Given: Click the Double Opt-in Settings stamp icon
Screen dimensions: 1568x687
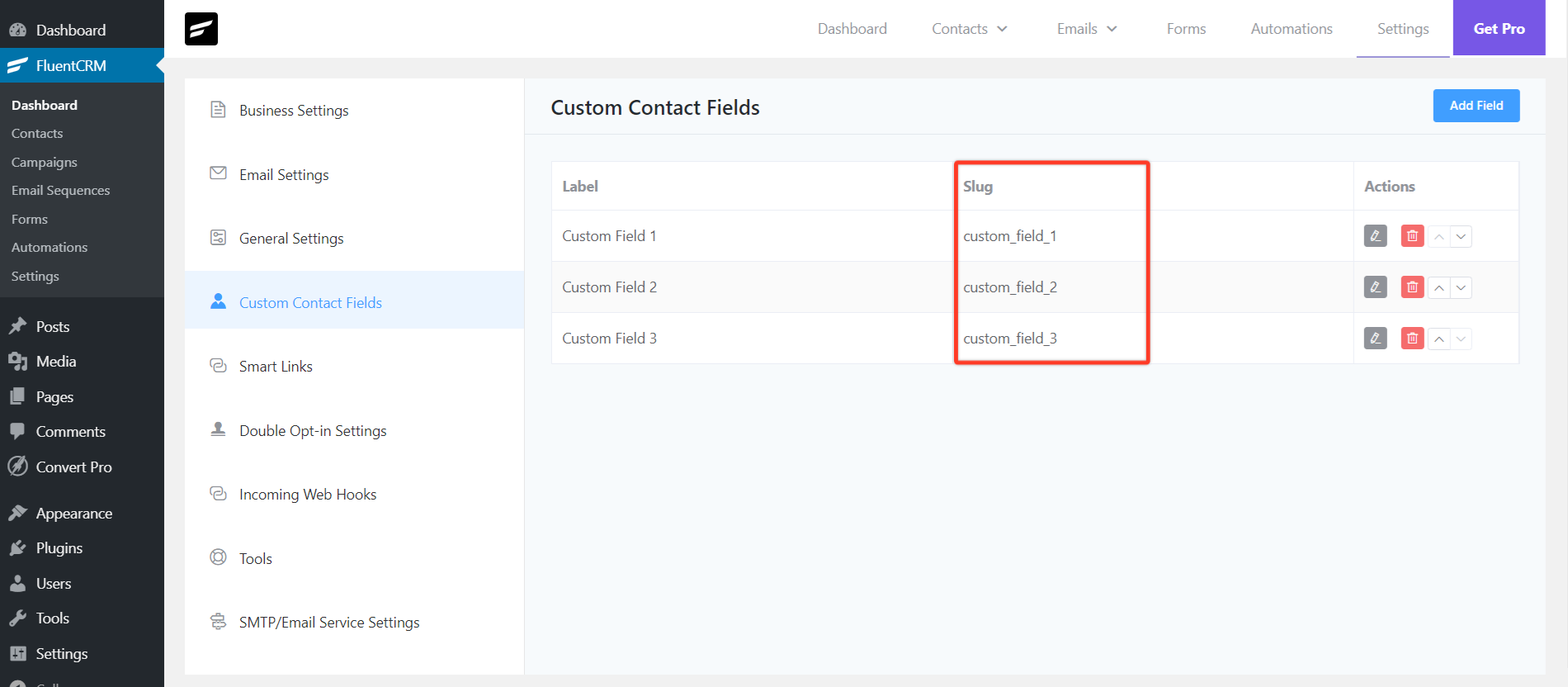Looking at the screenshot, I should point(218,429).
